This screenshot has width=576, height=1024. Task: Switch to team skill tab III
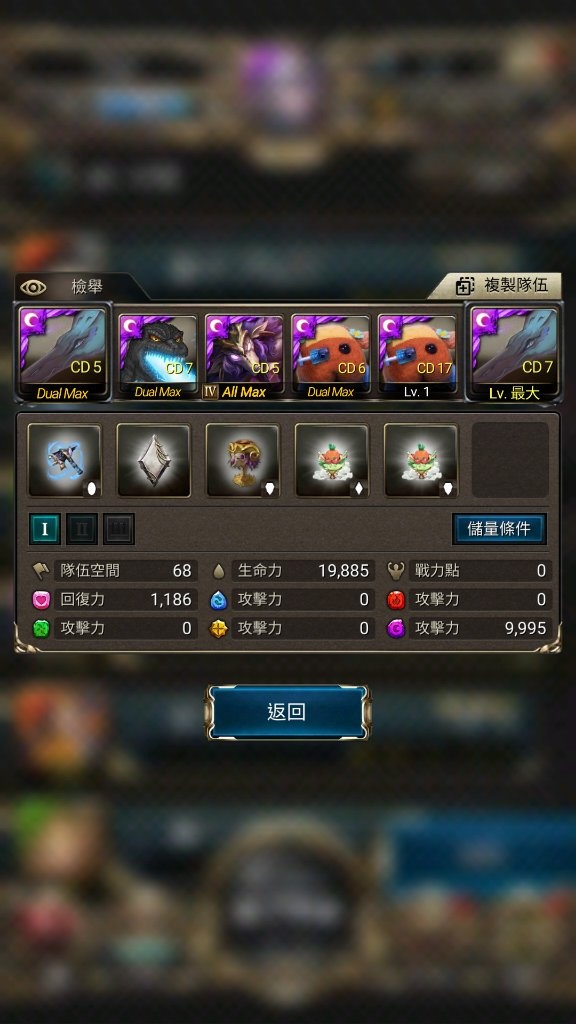(x=119, y=529)
